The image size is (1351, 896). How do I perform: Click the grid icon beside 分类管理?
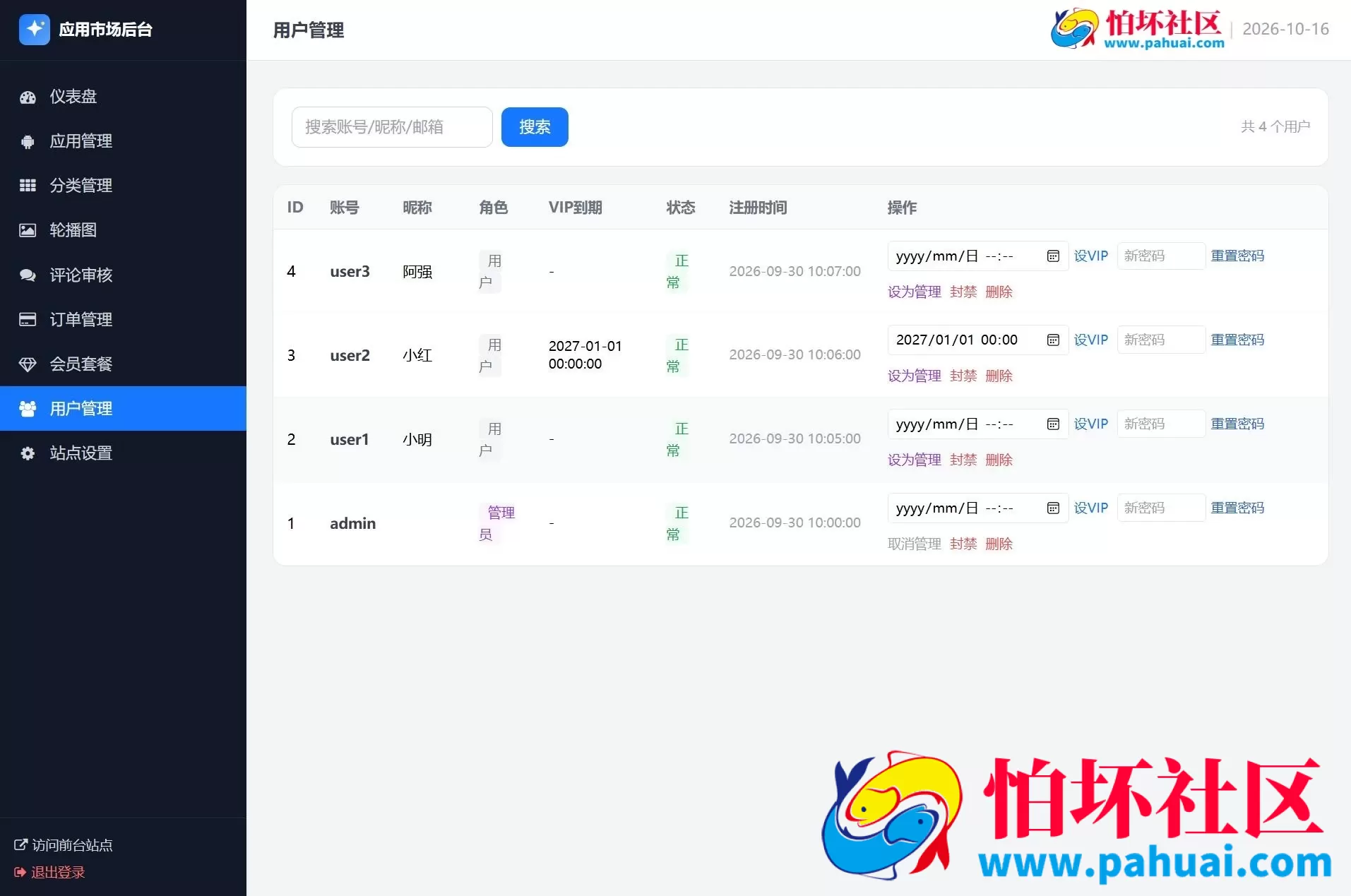[28, 186]
